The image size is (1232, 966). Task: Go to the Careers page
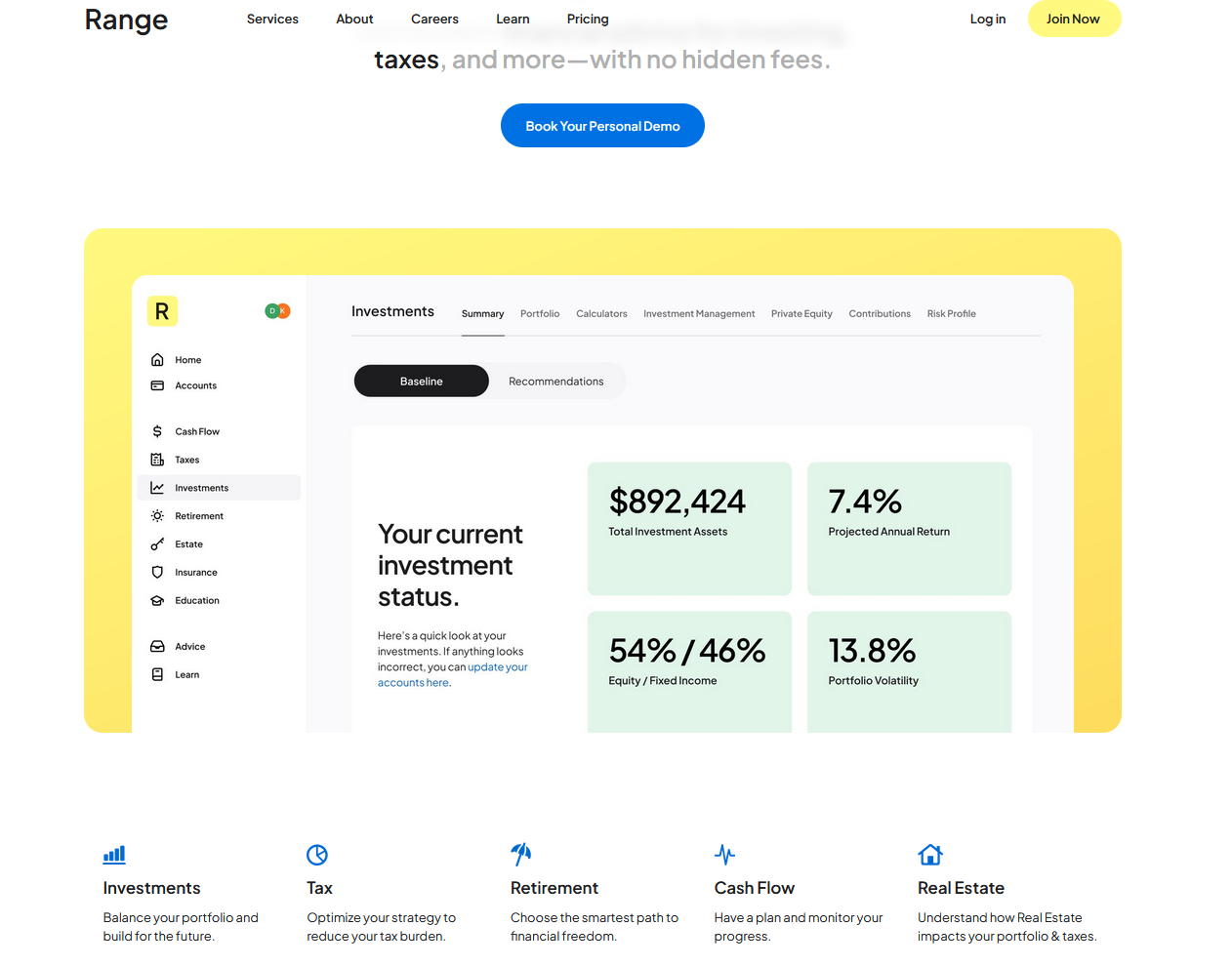434,19
